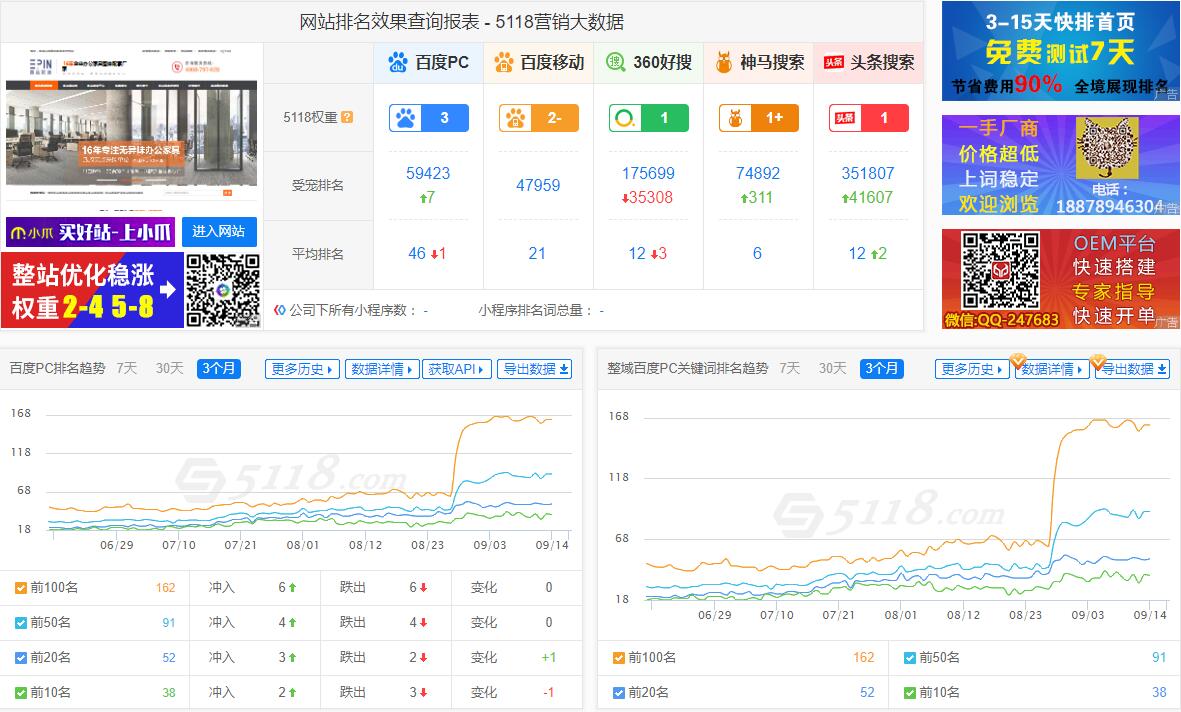Viewport: 1181px width, 712px height.
Task: Open 更多历史 dropdown in Baidu PC trend panel
Action: click(302, 369)
